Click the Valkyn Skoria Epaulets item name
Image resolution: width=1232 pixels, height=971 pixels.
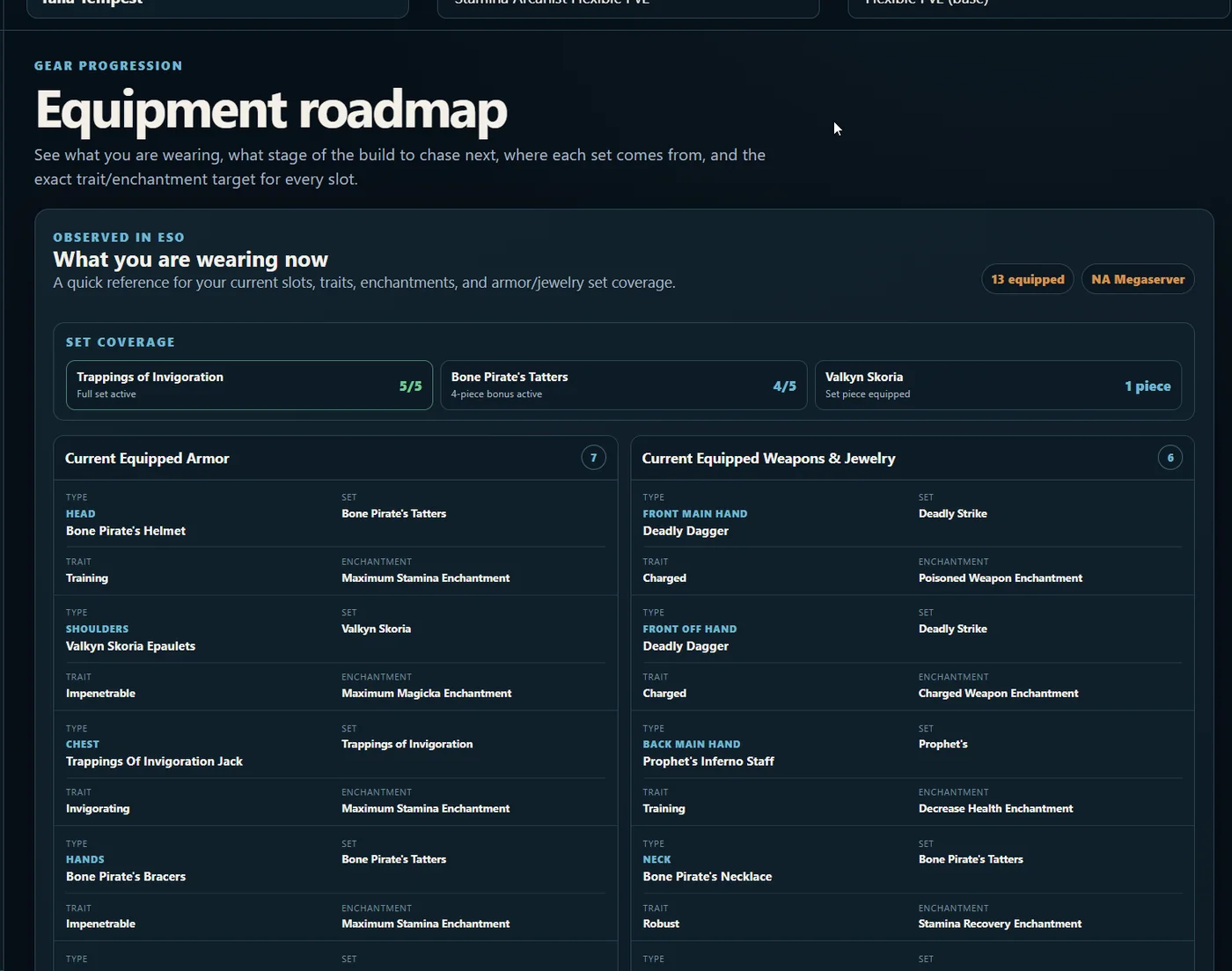(130, 646)
